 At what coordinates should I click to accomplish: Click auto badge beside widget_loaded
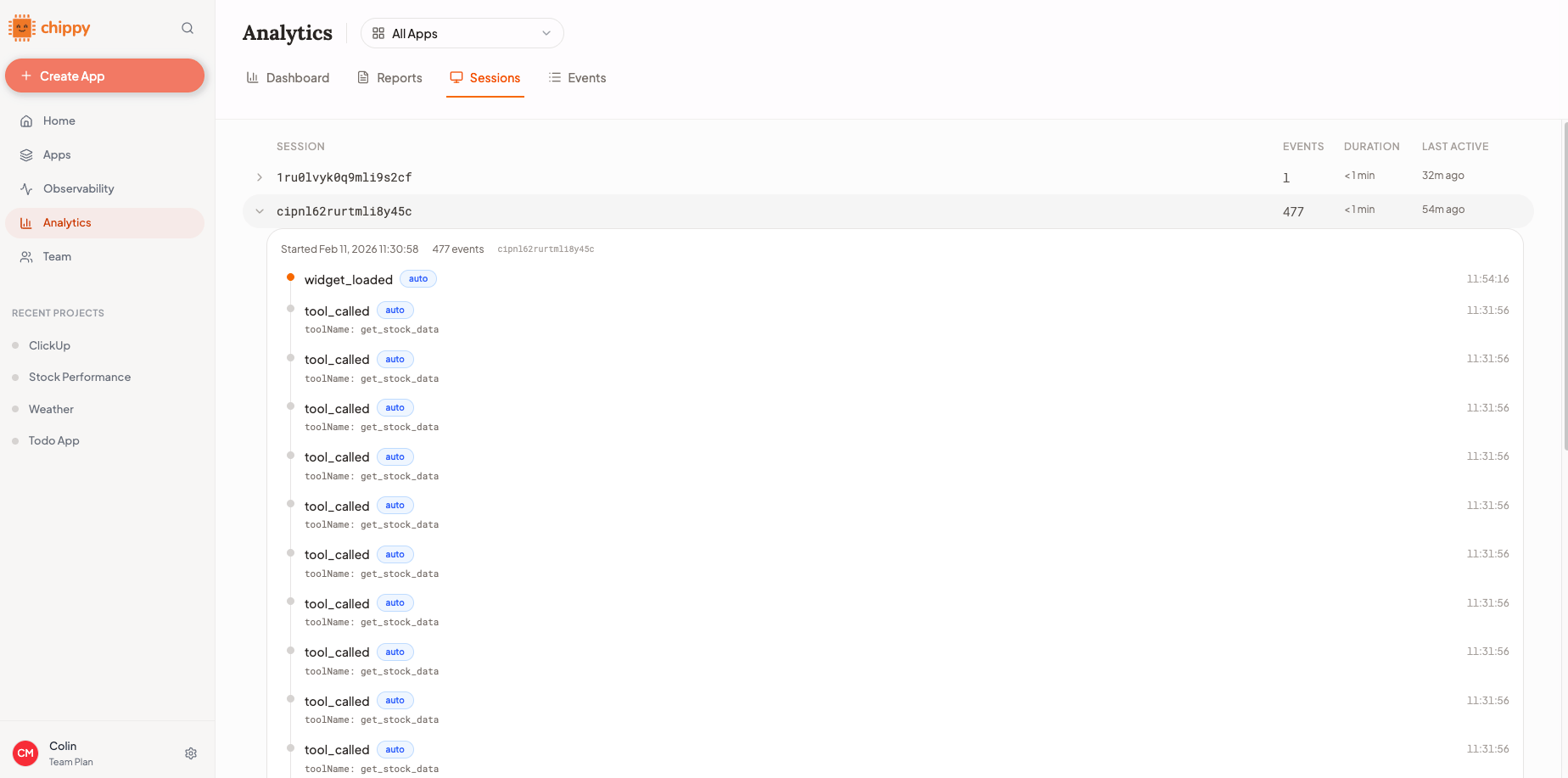click(x=418, y=278)
